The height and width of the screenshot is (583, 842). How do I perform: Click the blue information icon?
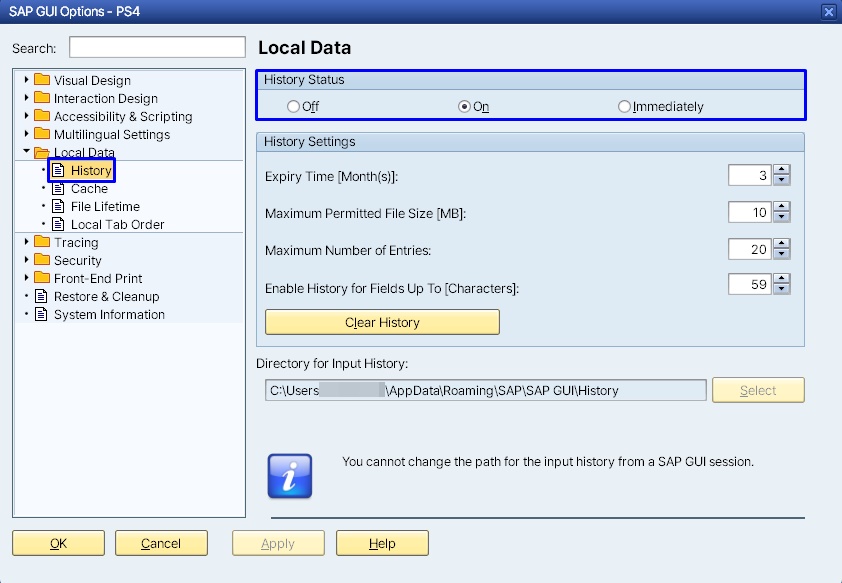[289, 476]
